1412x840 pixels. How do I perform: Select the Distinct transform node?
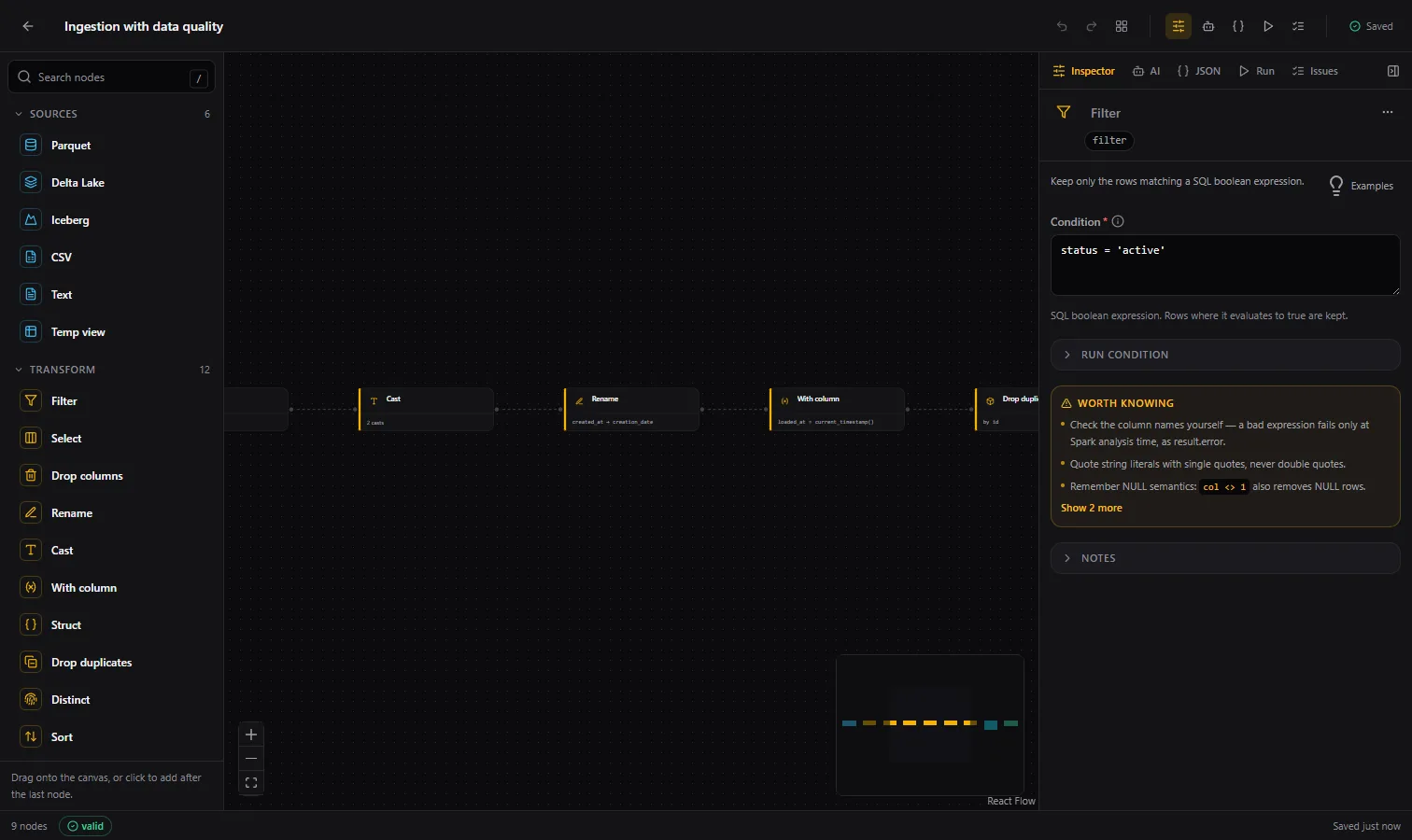pos(112,700)
